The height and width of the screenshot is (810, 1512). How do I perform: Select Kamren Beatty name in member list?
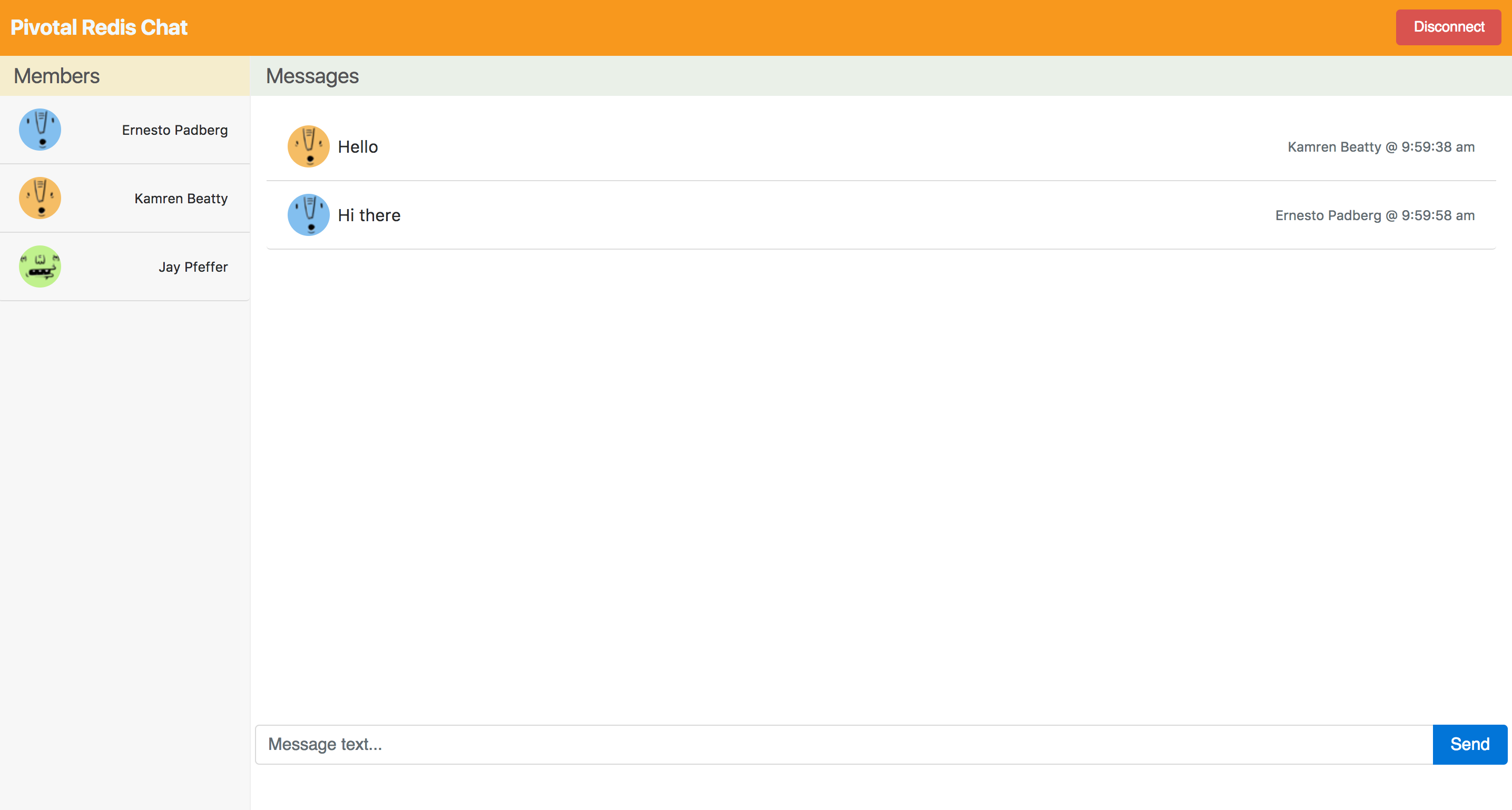pos(181,199)
